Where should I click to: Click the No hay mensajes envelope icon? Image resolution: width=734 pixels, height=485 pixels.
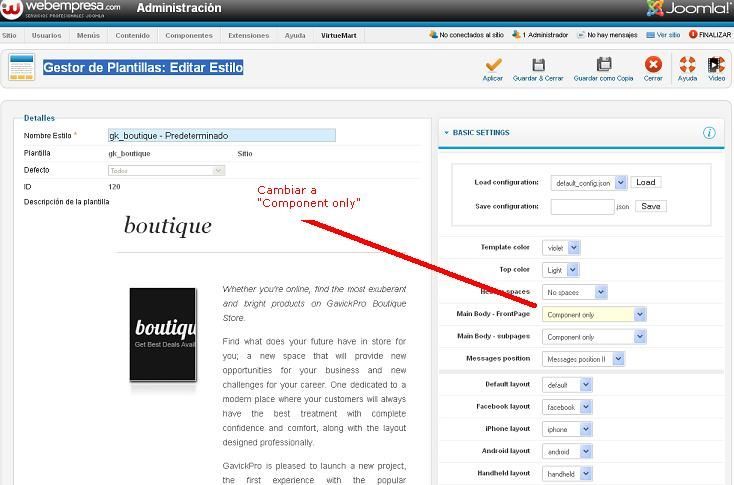tap(581, 35)
